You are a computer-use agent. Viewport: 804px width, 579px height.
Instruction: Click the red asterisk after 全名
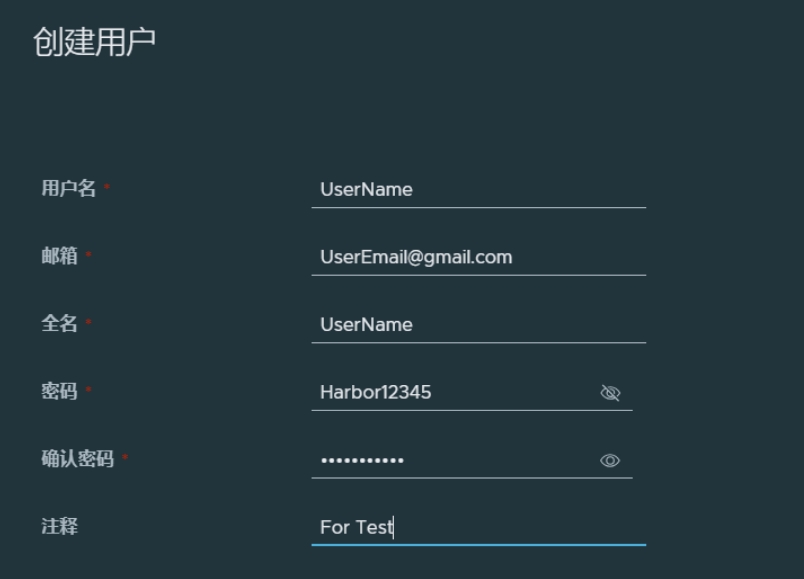point(88,321)
